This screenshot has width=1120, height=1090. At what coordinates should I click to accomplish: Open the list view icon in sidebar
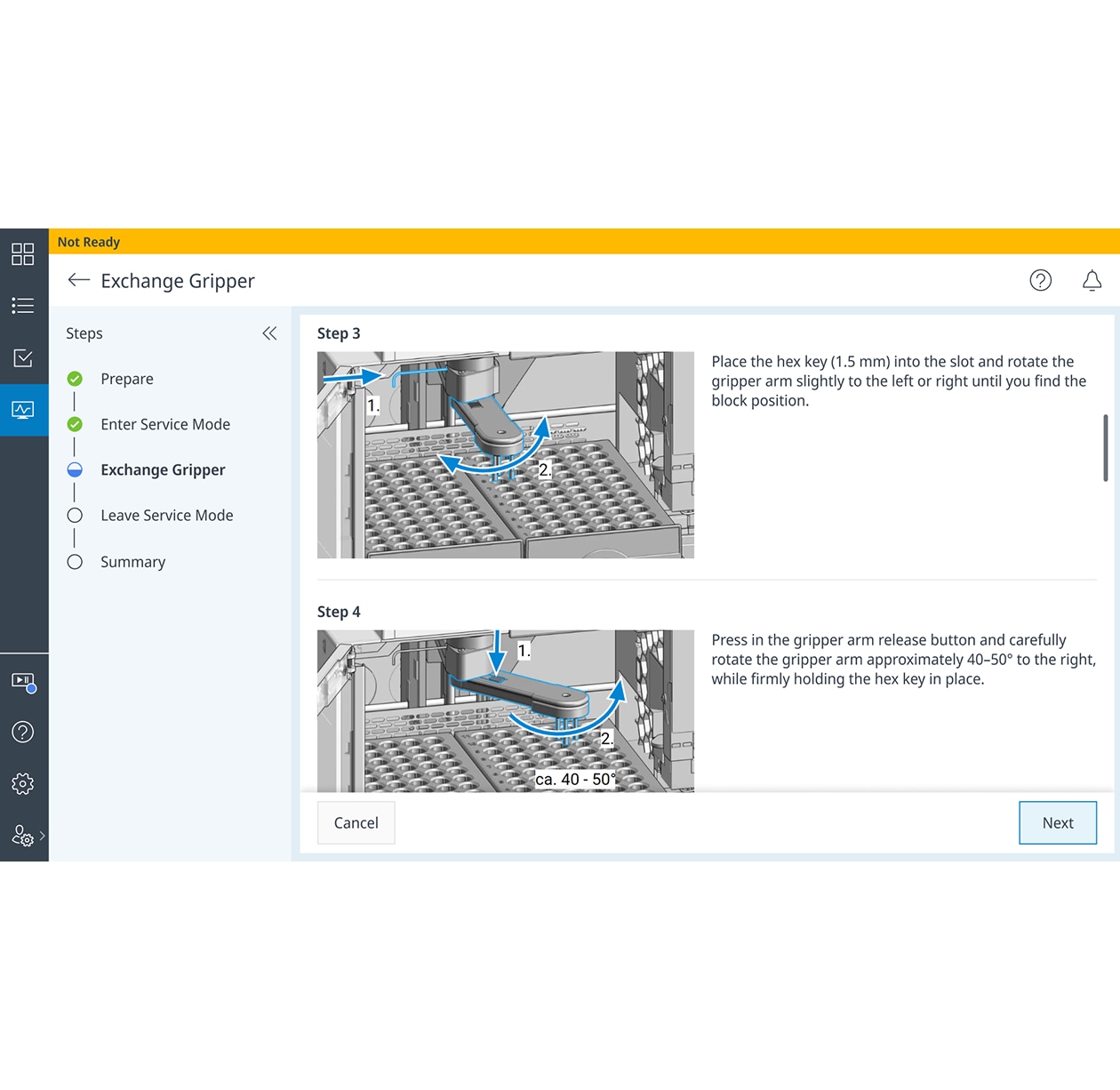(23, 306)
